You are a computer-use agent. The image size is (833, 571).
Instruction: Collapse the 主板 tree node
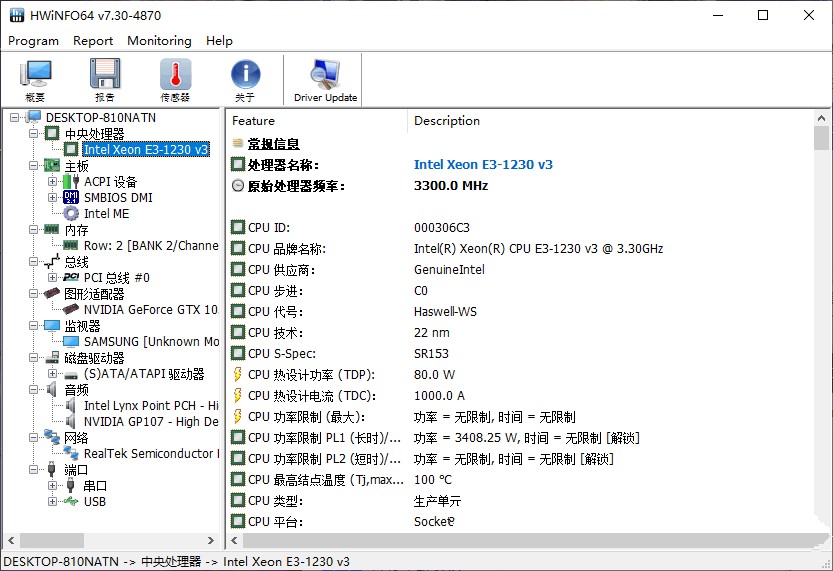point(33,166)
